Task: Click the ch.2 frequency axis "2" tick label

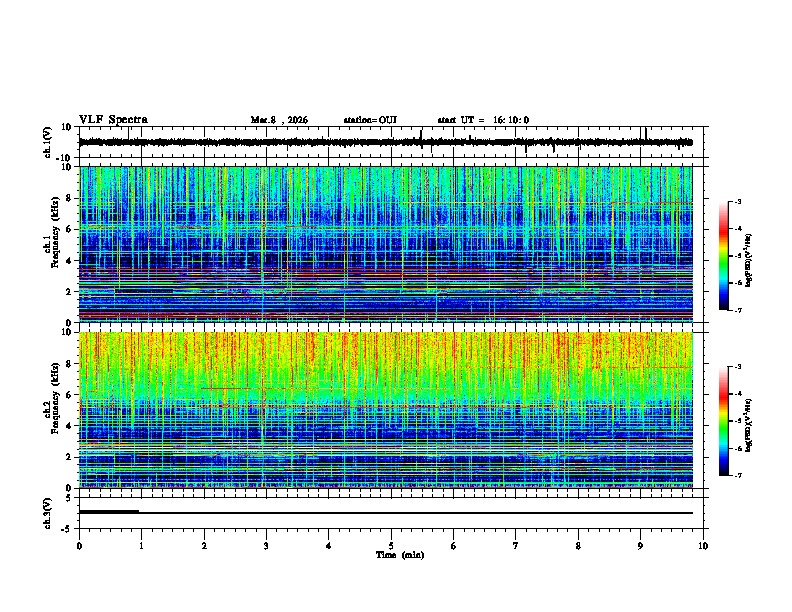Action: (x=69, y=457)
